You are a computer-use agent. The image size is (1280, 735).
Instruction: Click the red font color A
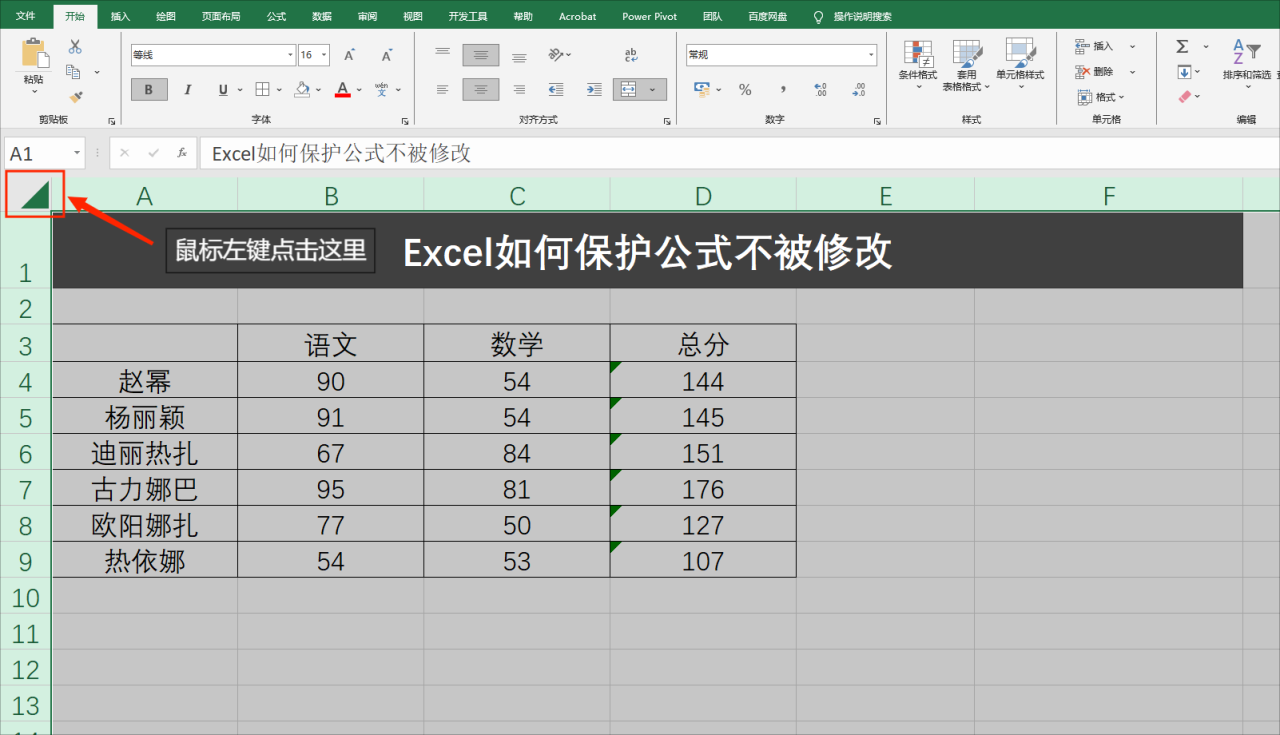click(x=343, y=90)
